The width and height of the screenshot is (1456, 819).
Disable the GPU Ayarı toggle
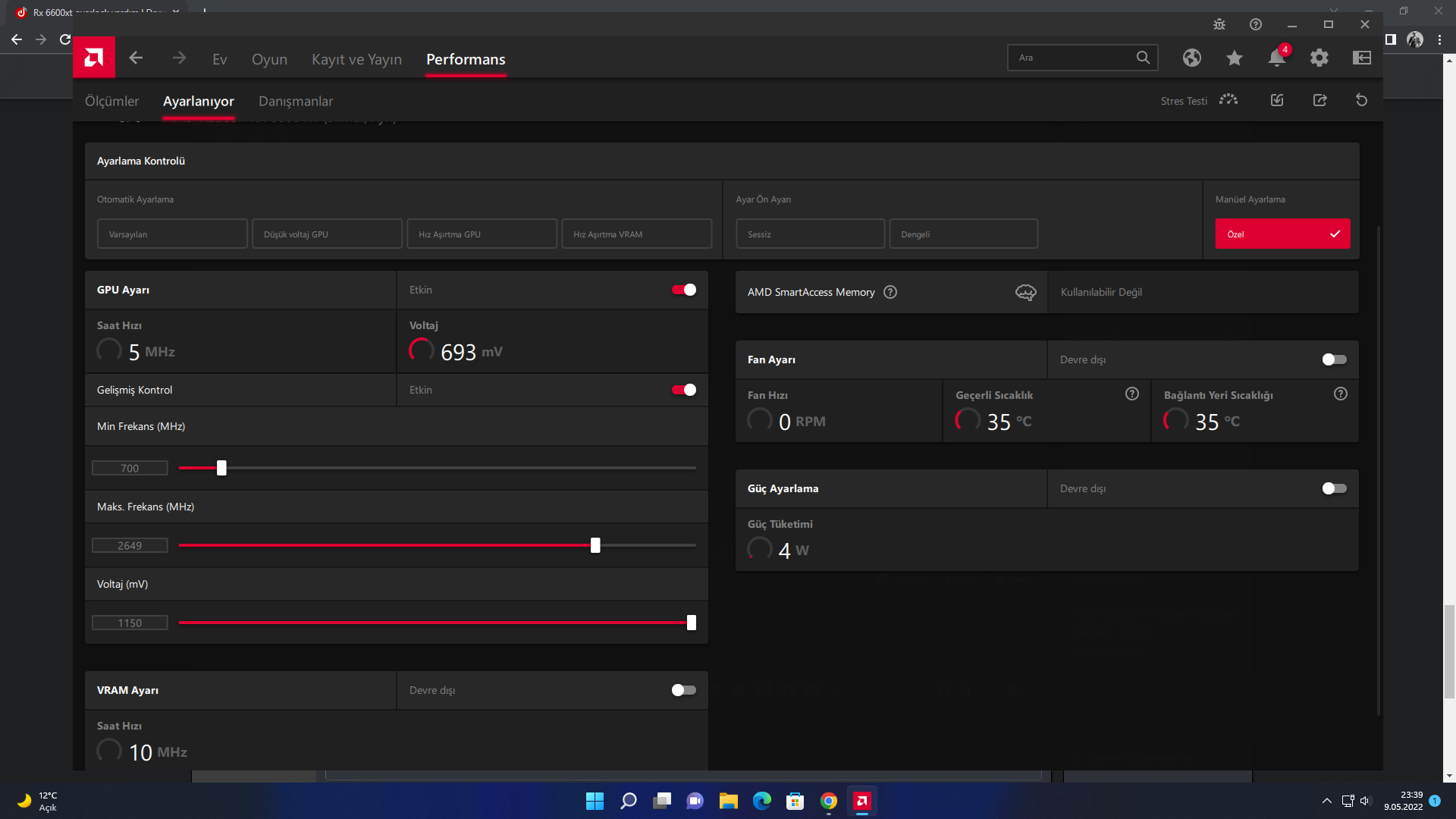click(x=683, y=290)
